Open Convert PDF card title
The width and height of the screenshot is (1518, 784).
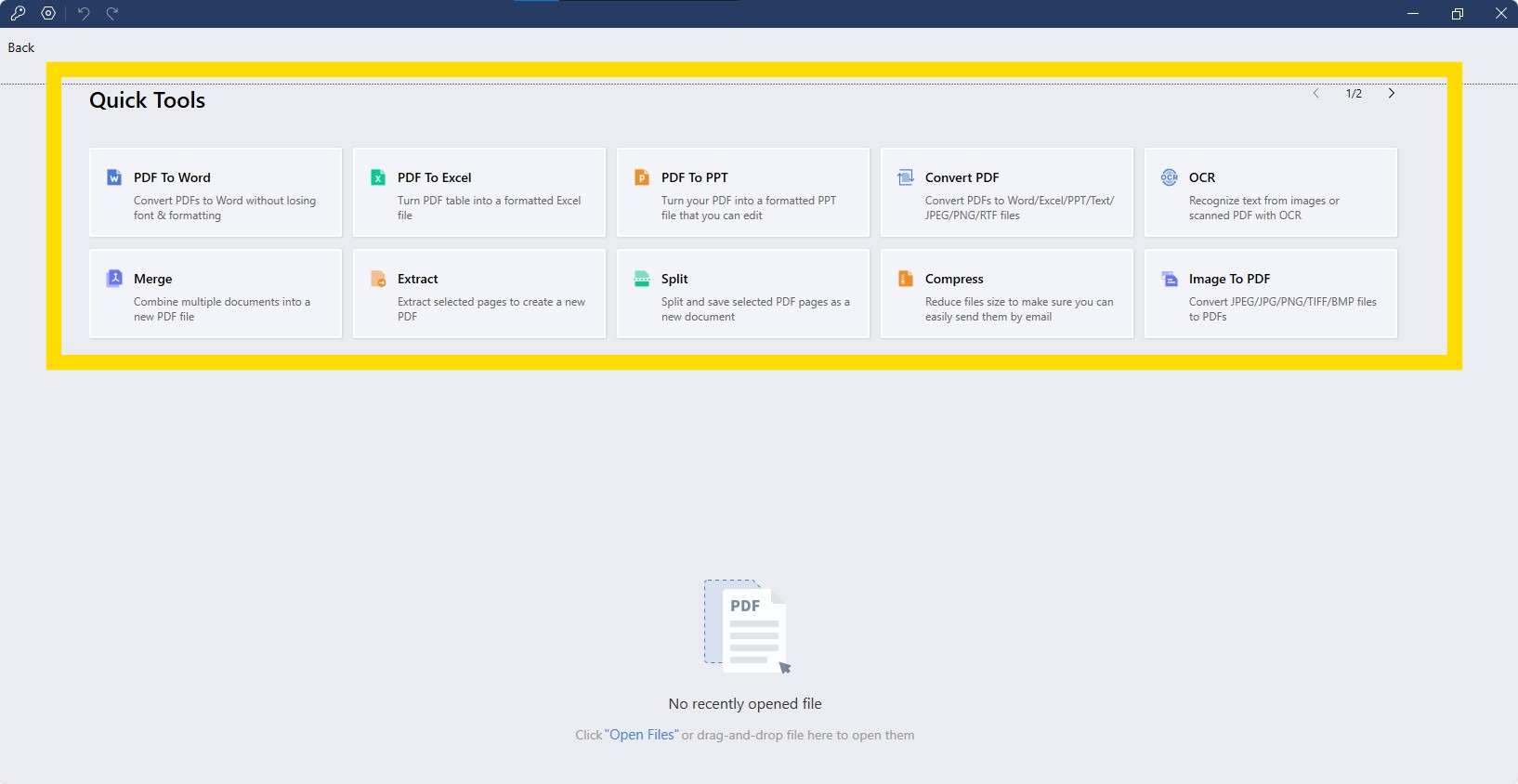[x=962, y=177]
